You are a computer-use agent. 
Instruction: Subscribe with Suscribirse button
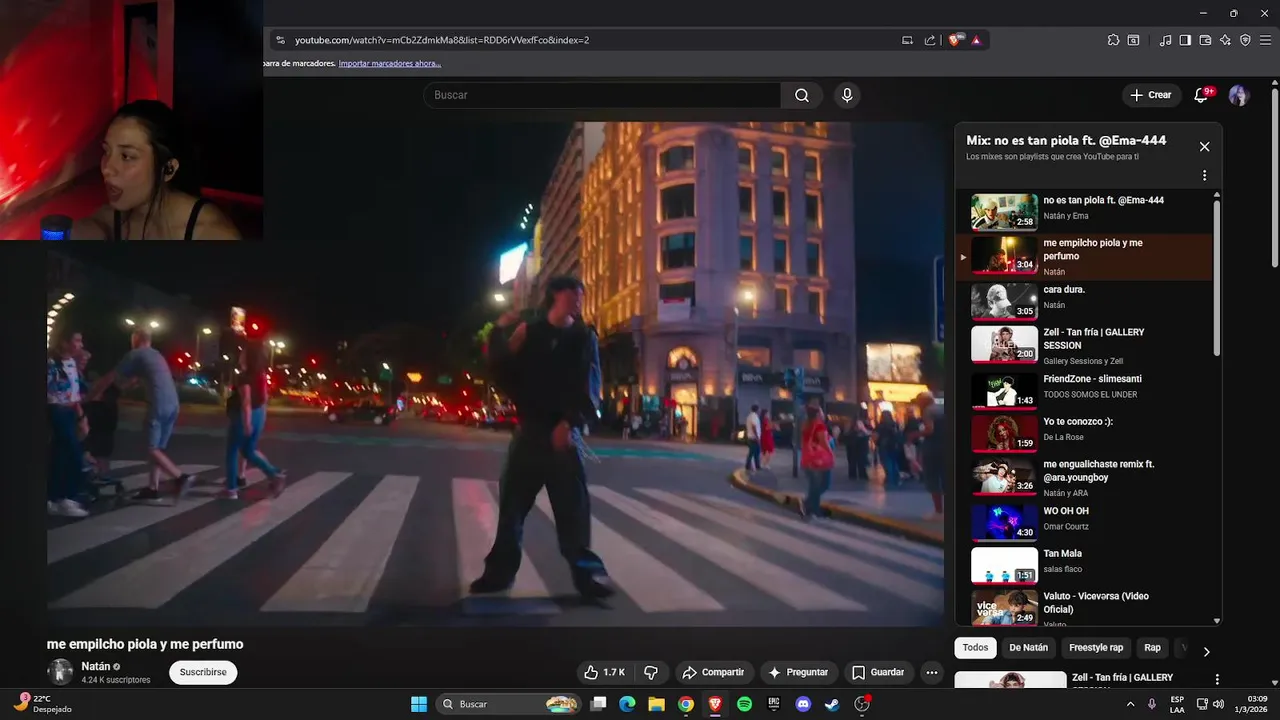tap(203, 672)
